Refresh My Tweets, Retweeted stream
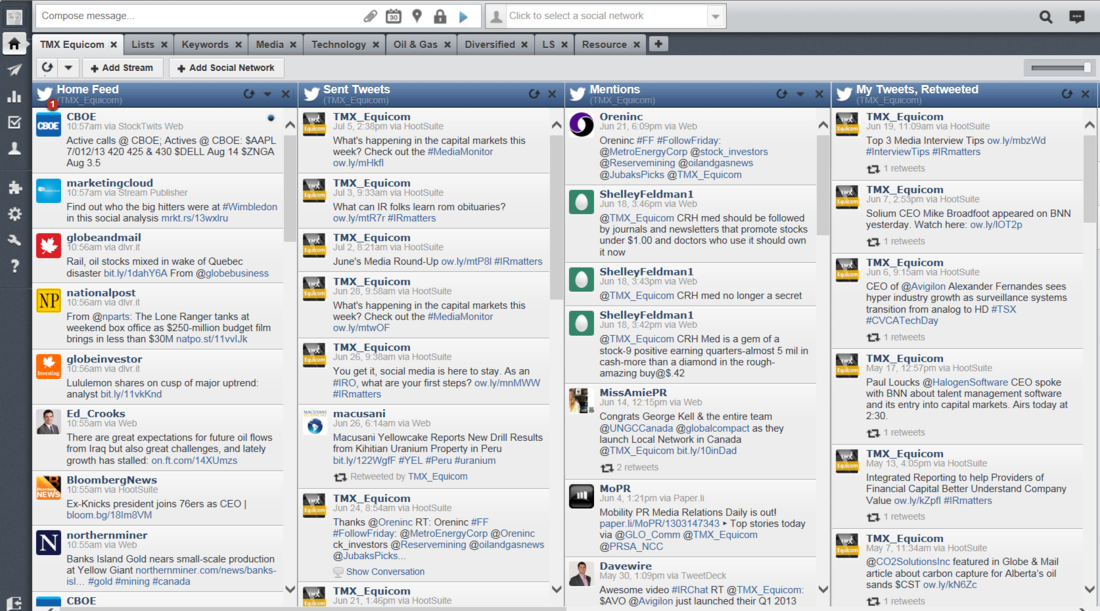The image size is (1100, 611). 1067,93
